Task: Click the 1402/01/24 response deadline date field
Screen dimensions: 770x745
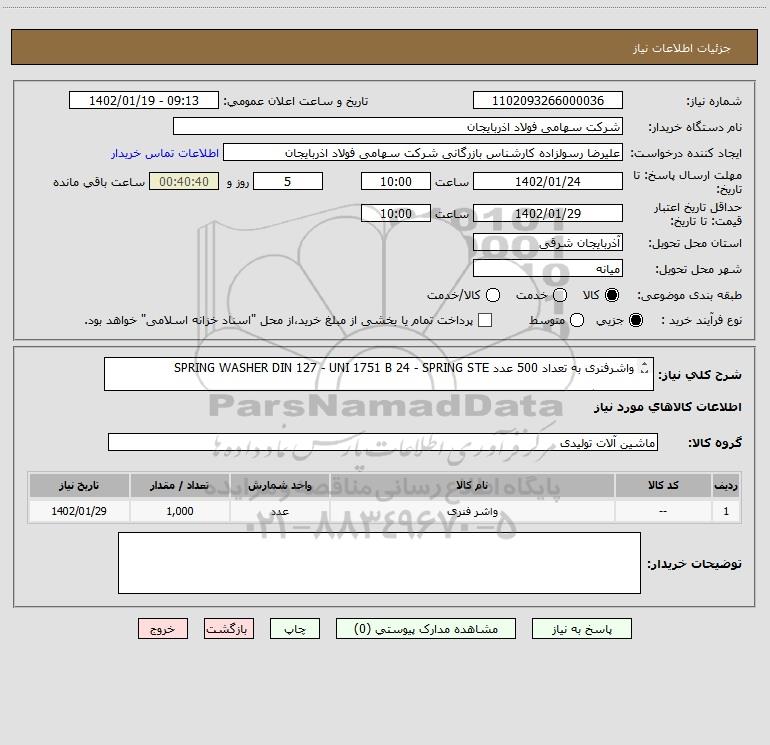Action: click(x=548, y=181)
